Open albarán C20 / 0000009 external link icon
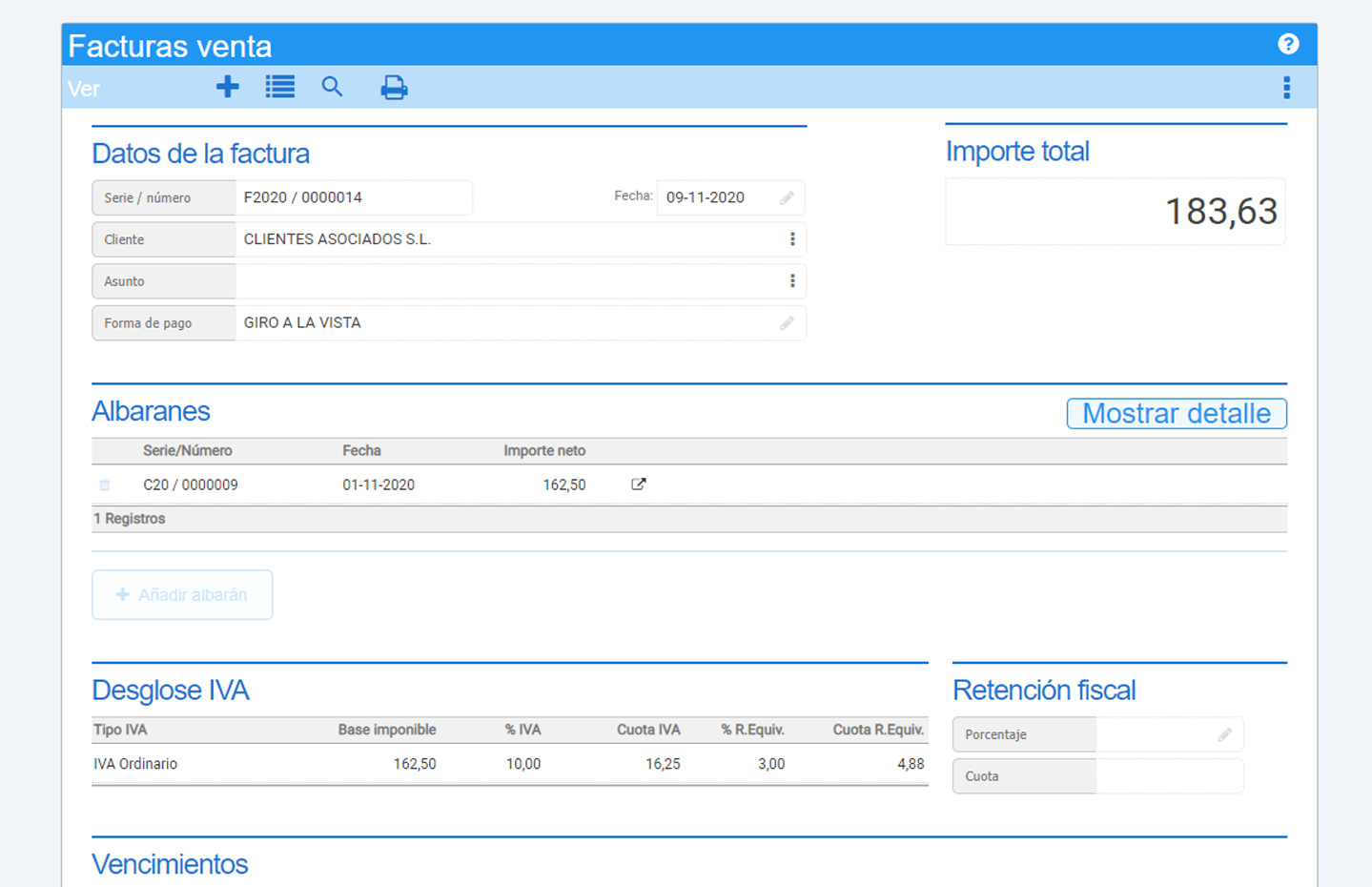 click(x=639, y=485)
